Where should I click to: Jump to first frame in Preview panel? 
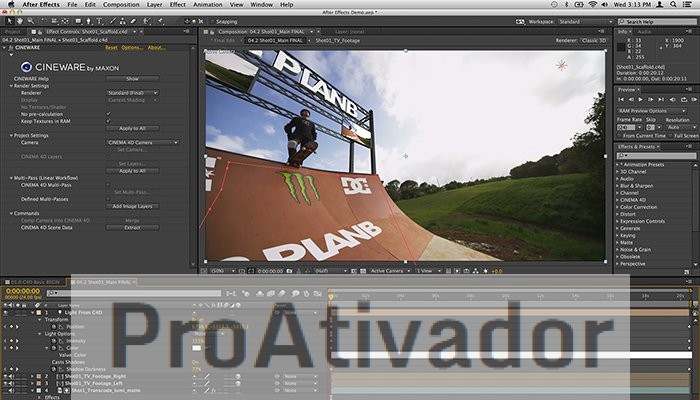[621, 100]
